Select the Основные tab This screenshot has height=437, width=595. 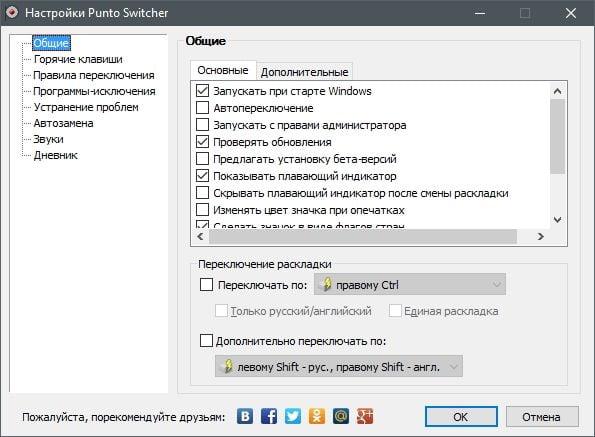223,70
